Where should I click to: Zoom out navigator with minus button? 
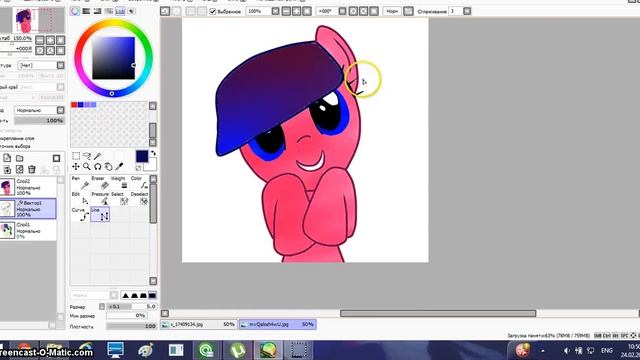[x=40, y=40]
